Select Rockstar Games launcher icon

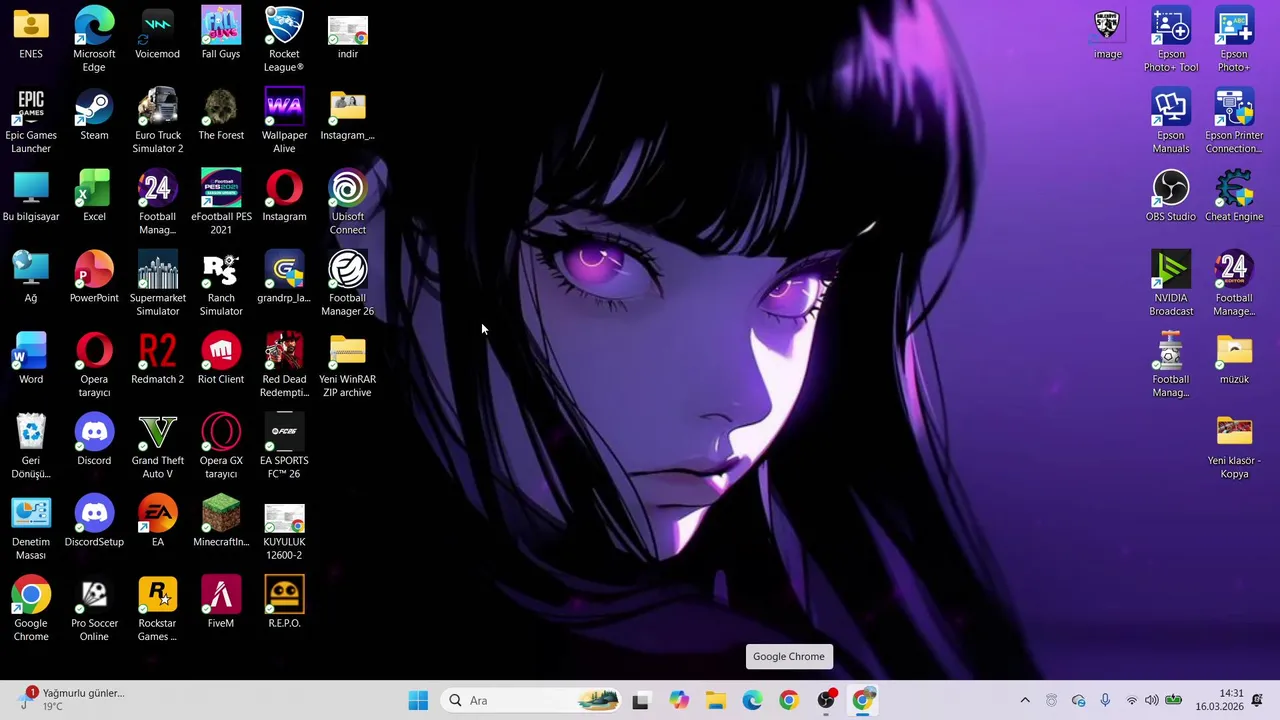157,610
